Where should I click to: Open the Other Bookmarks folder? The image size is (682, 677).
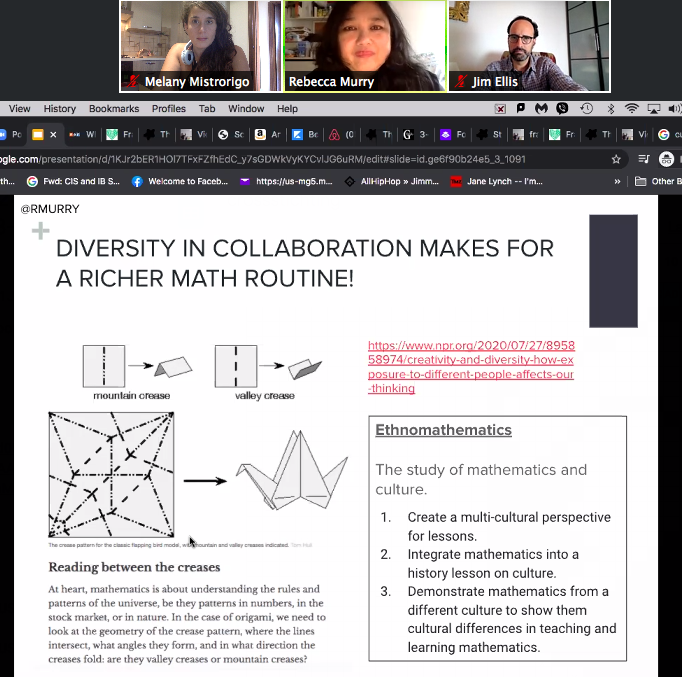point(658,181)
